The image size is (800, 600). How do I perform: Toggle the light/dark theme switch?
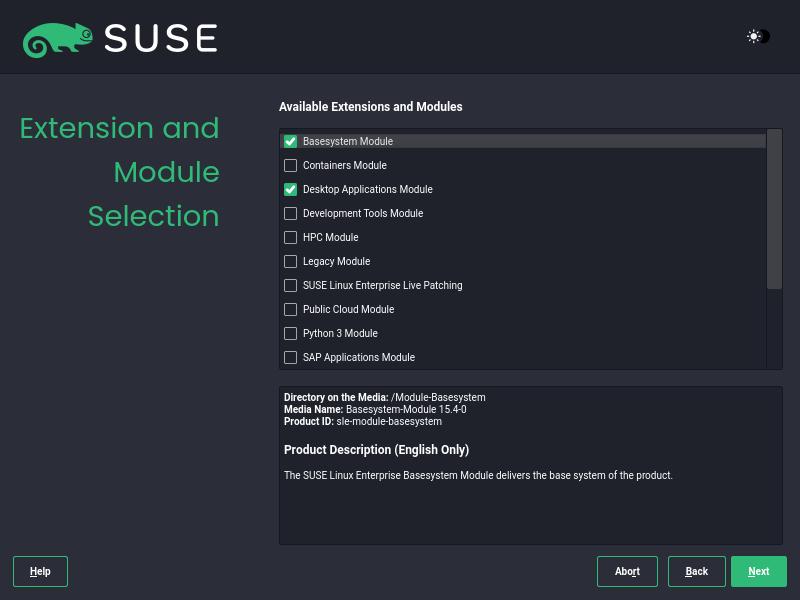click(758, 37)
